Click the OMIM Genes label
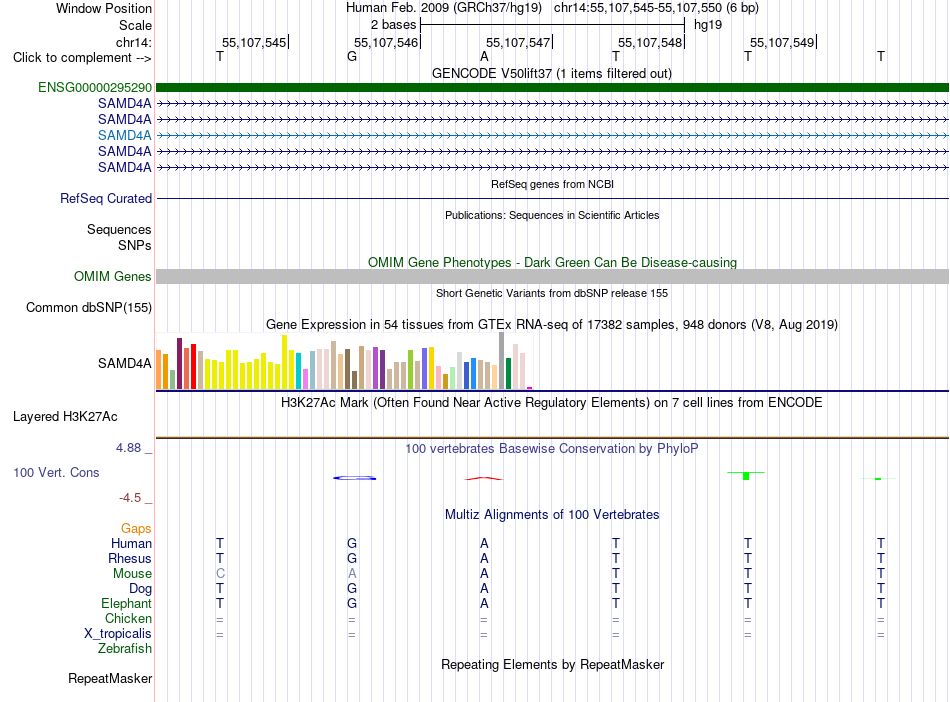 (x=112, y=276)
